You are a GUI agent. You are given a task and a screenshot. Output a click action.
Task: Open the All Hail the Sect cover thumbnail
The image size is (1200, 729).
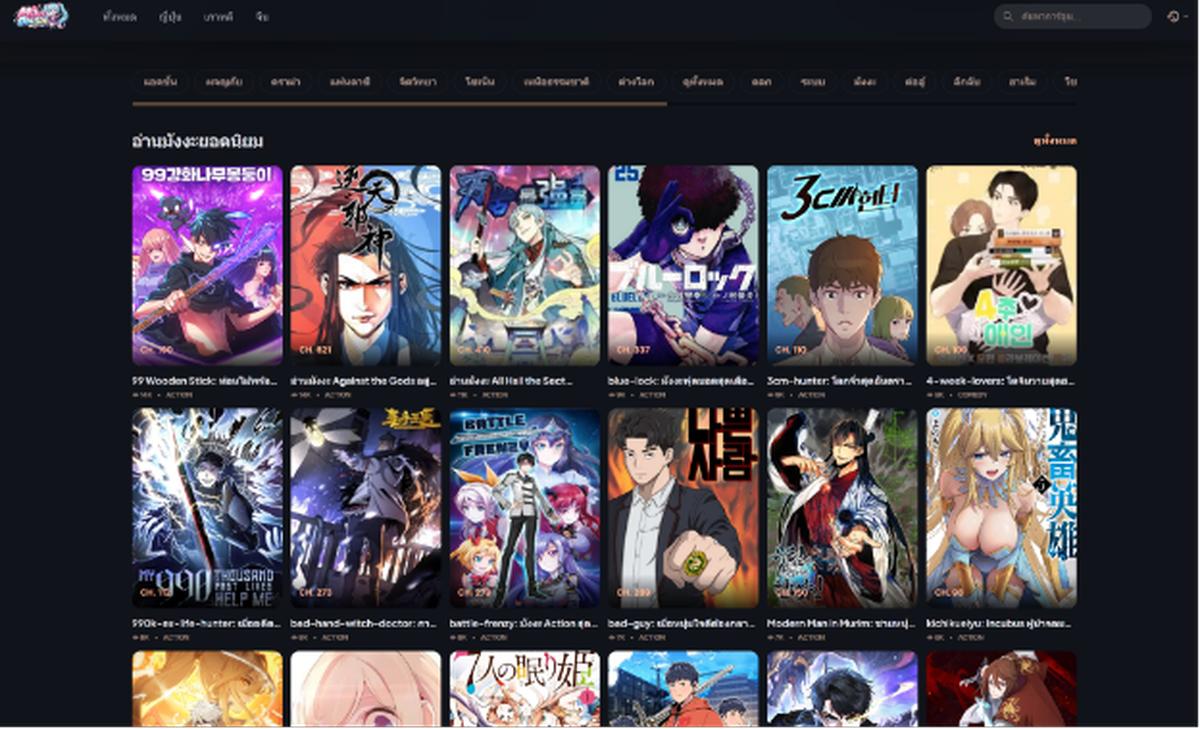pyautogui.click(x=524, y=265)
